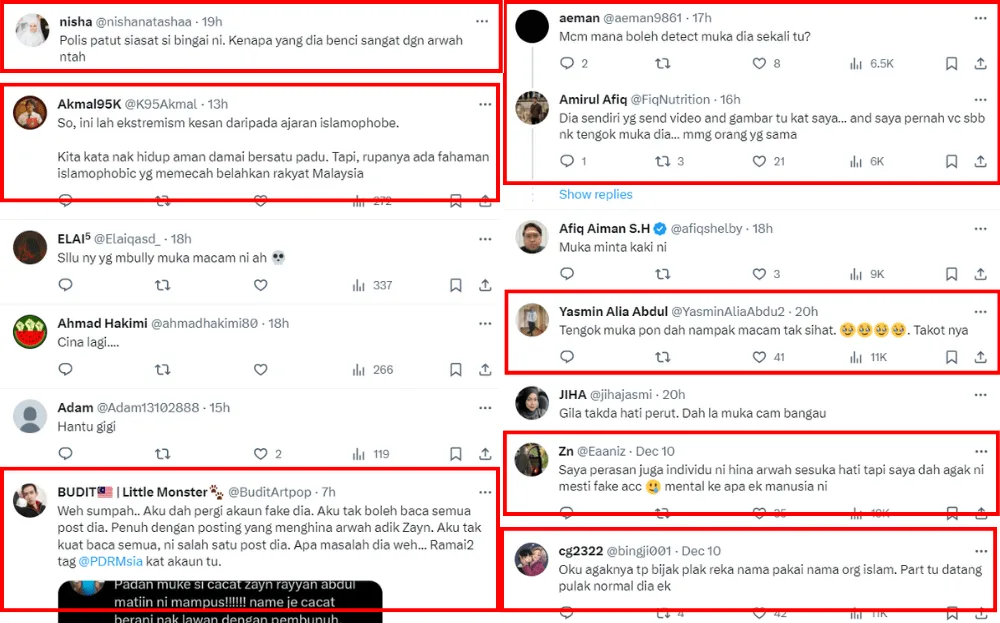Click Afiq Aiman S.H's profile avatar
The height and width of the screenshot is (623, 1000).
[531, 237]
